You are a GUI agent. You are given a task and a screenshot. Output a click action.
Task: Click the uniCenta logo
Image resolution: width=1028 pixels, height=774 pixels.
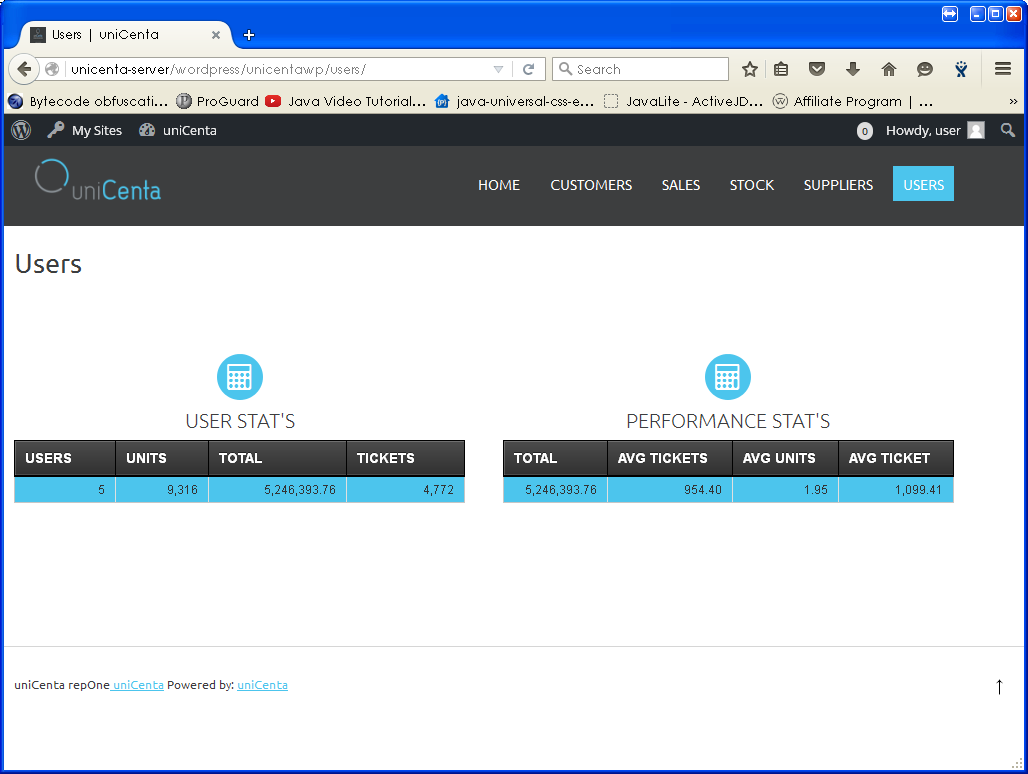click(x=98, y=181)
